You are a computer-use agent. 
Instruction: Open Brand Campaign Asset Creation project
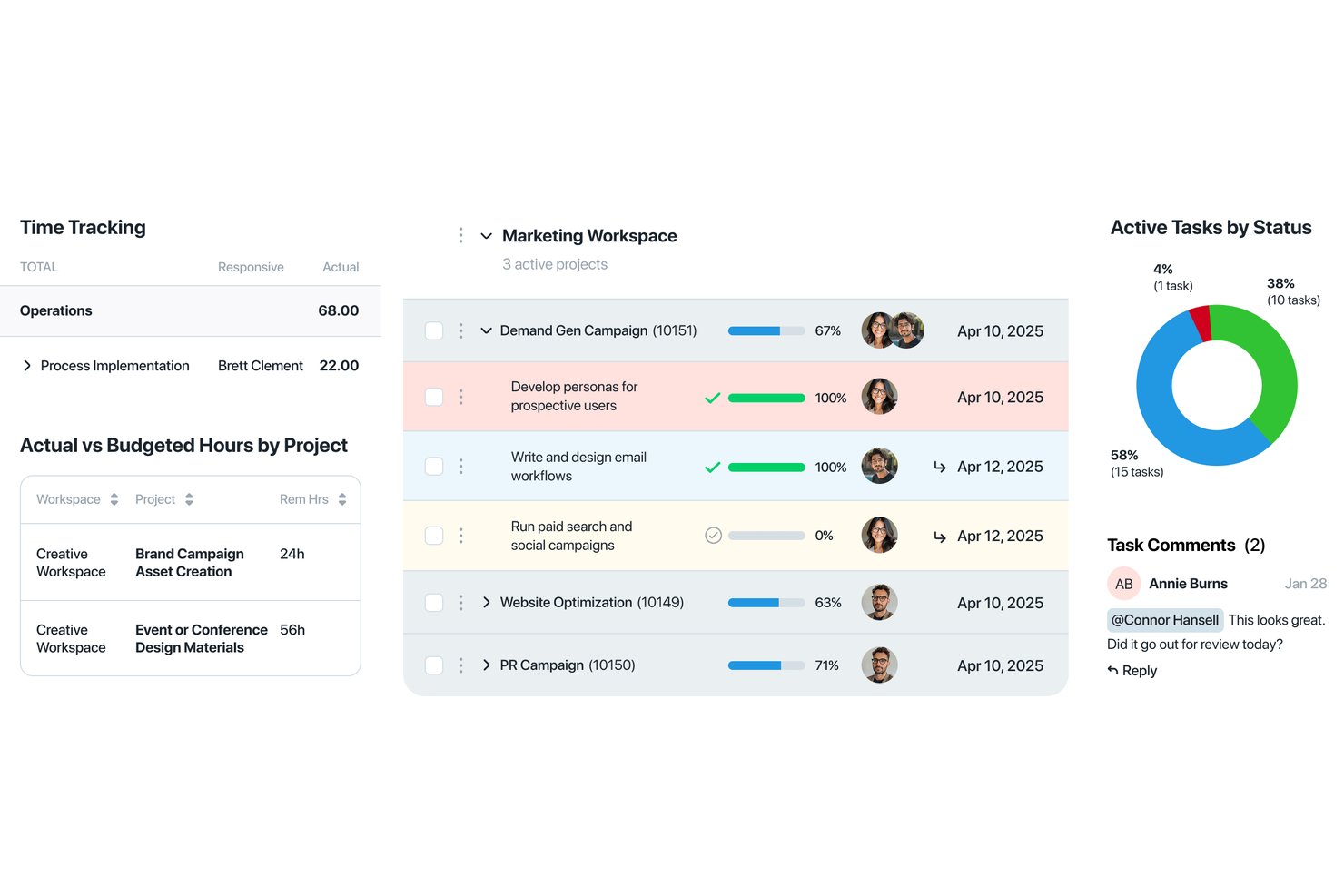[x=190, y=563]
